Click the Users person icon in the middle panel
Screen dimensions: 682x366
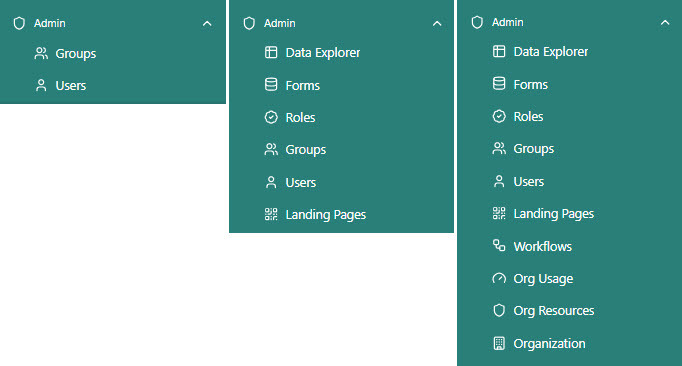click(271, 182)
